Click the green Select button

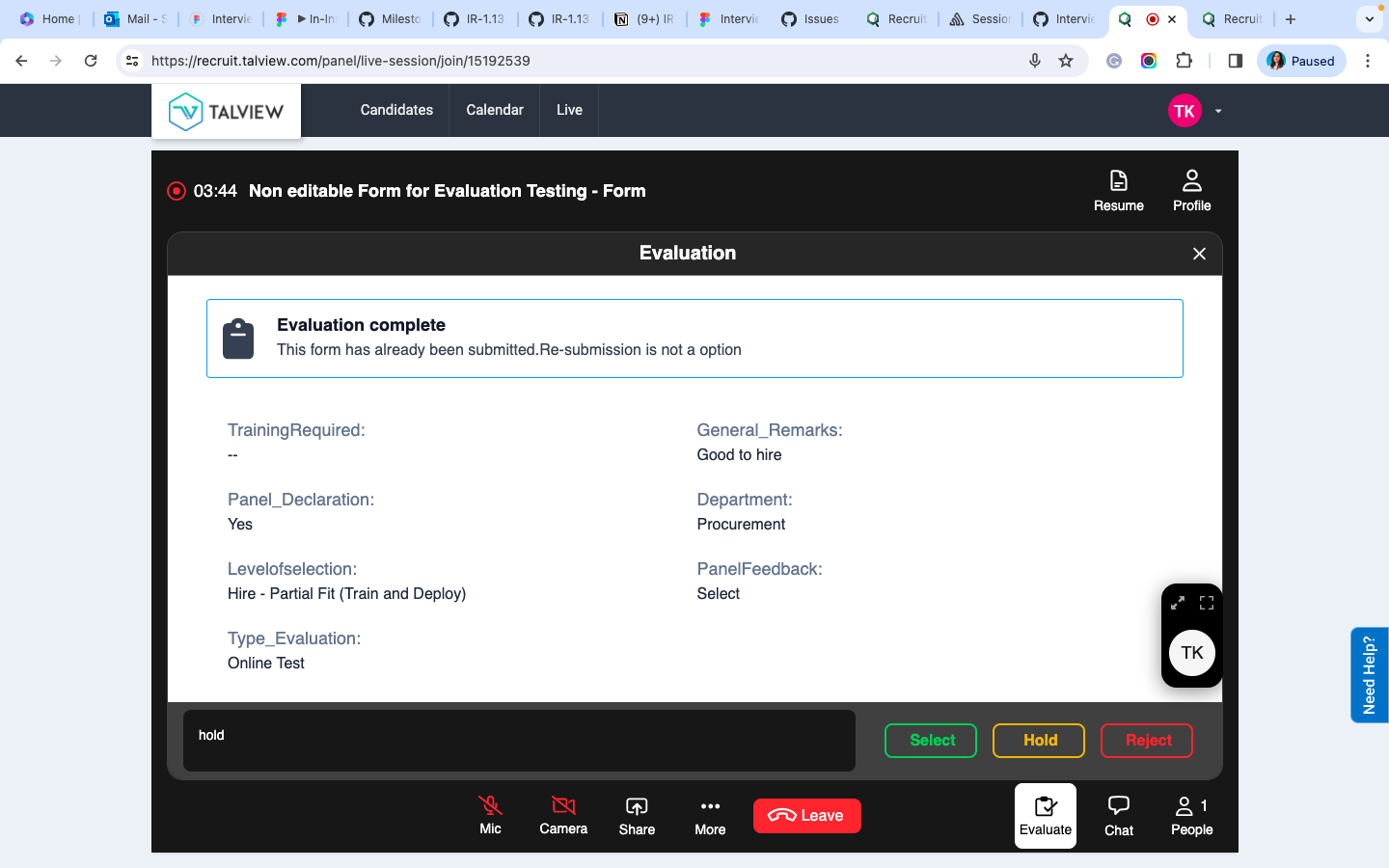(x=931, y=741)
